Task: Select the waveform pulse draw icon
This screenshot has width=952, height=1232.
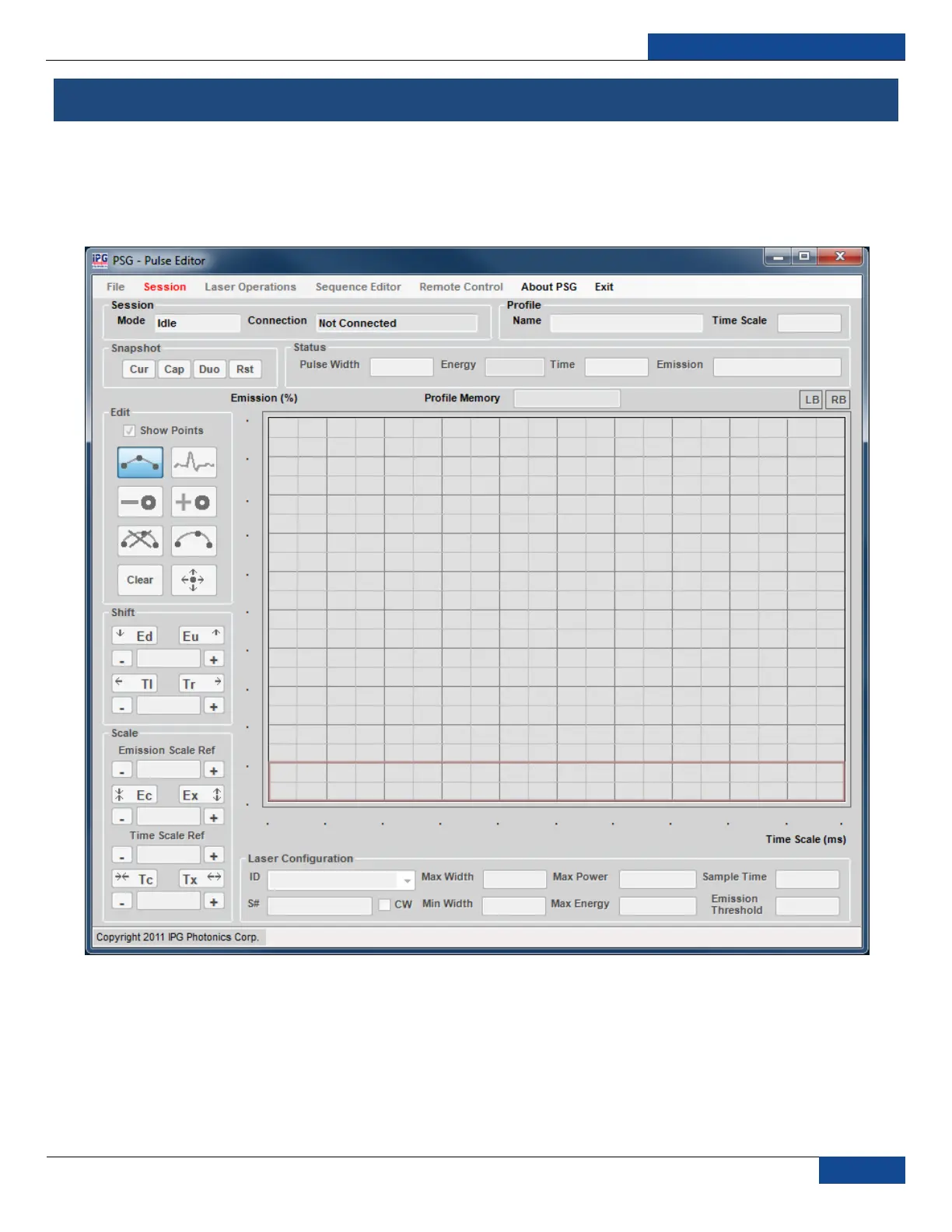Action: pos(194,462)
